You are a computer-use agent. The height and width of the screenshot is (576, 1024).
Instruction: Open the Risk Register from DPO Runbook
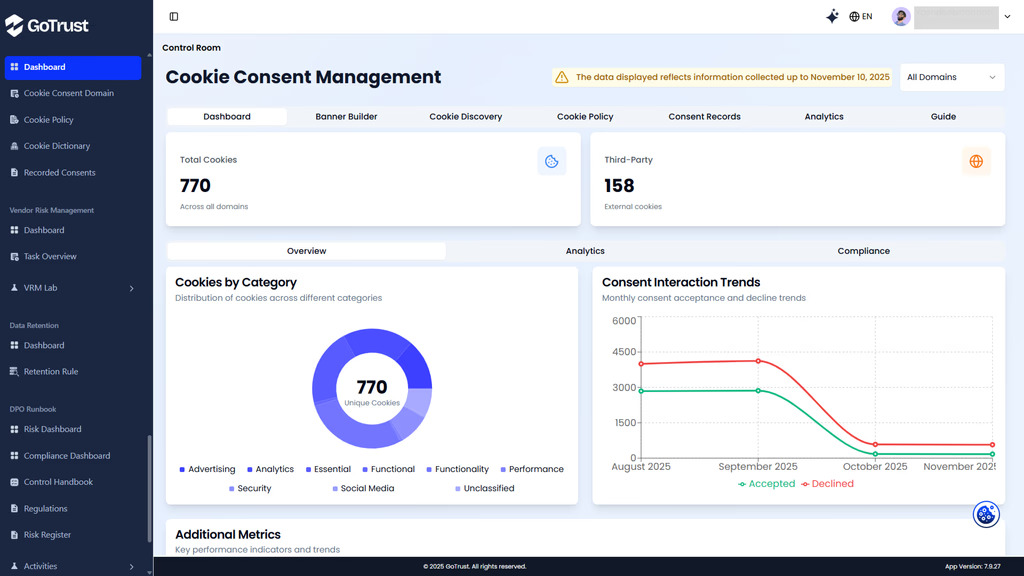[x=45, y=534]
